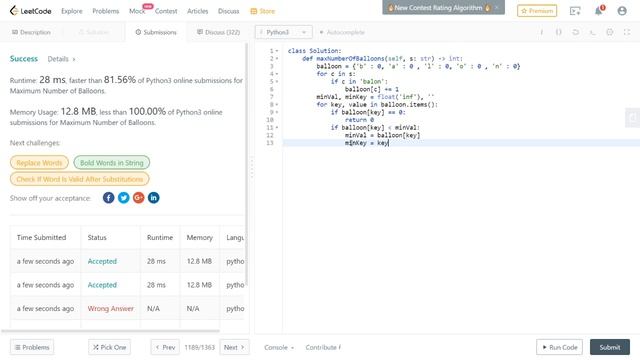640x360 pixels.
Task: Open the Python3 language dropdown
Action: tap(284, 32)
